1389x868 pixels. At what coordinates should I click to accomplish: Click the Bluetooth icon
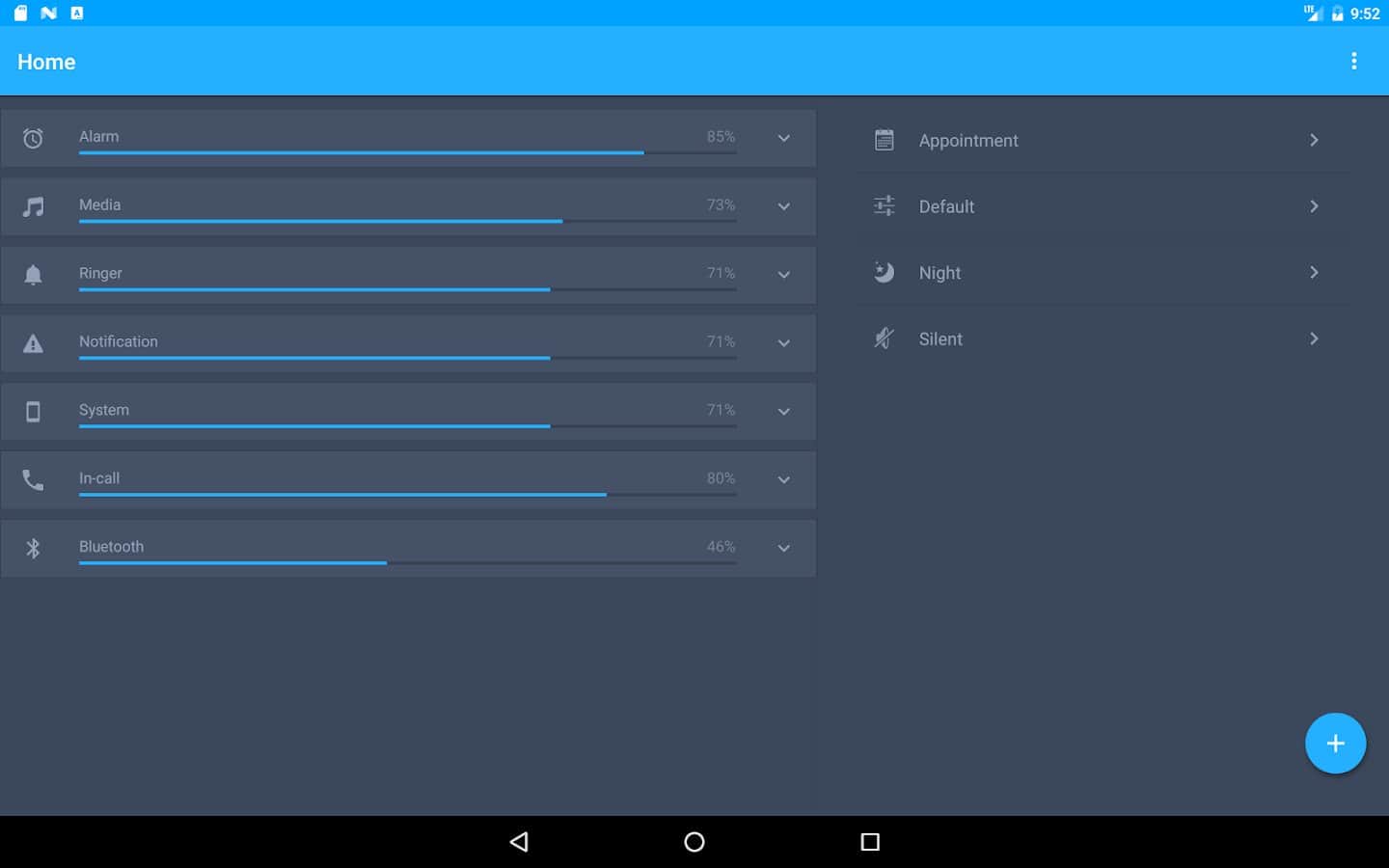pyautogui.click(x=33, y=549)
